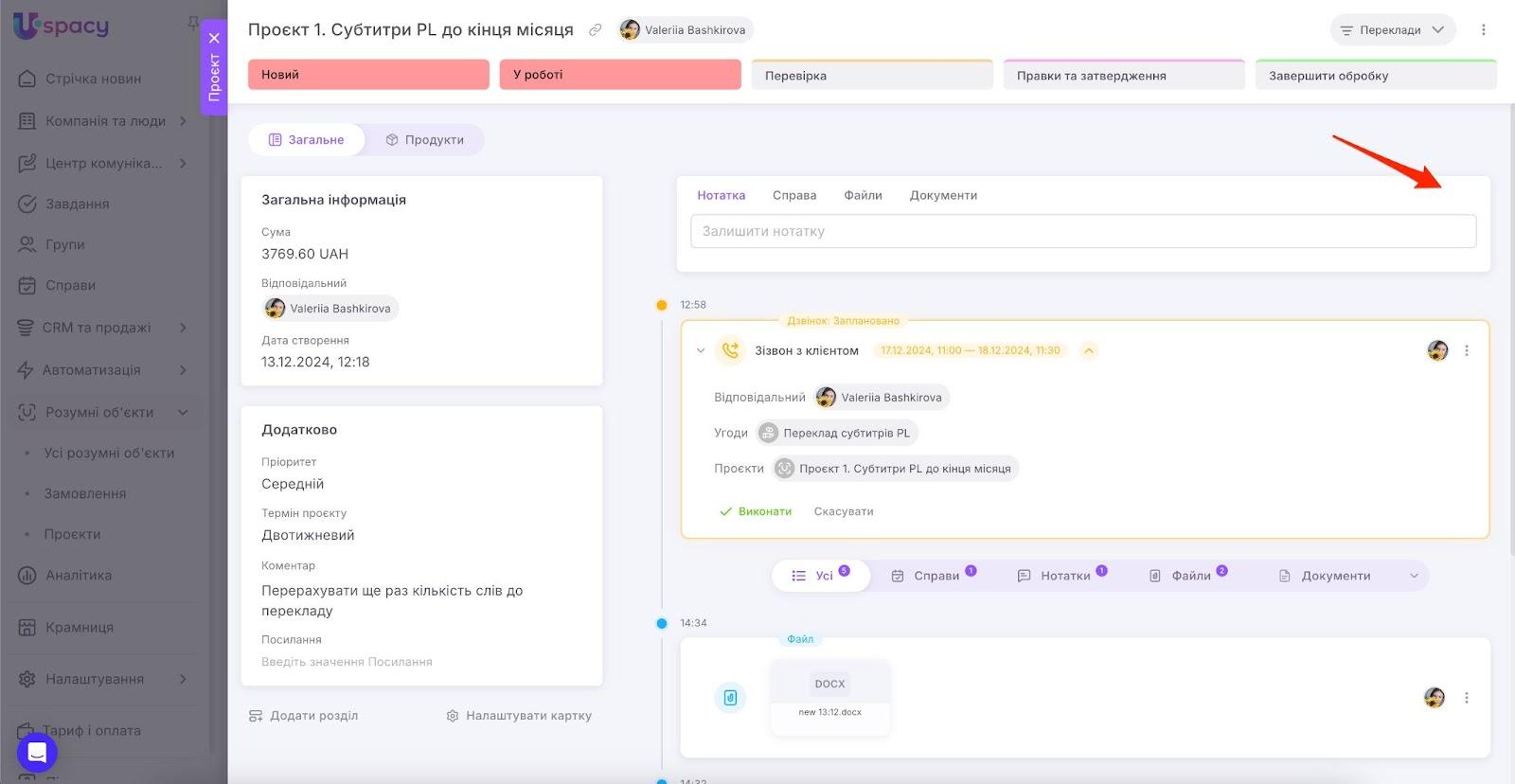Click the Крамниця store icon
The image size is (1515, 784).
pos(27,628)
